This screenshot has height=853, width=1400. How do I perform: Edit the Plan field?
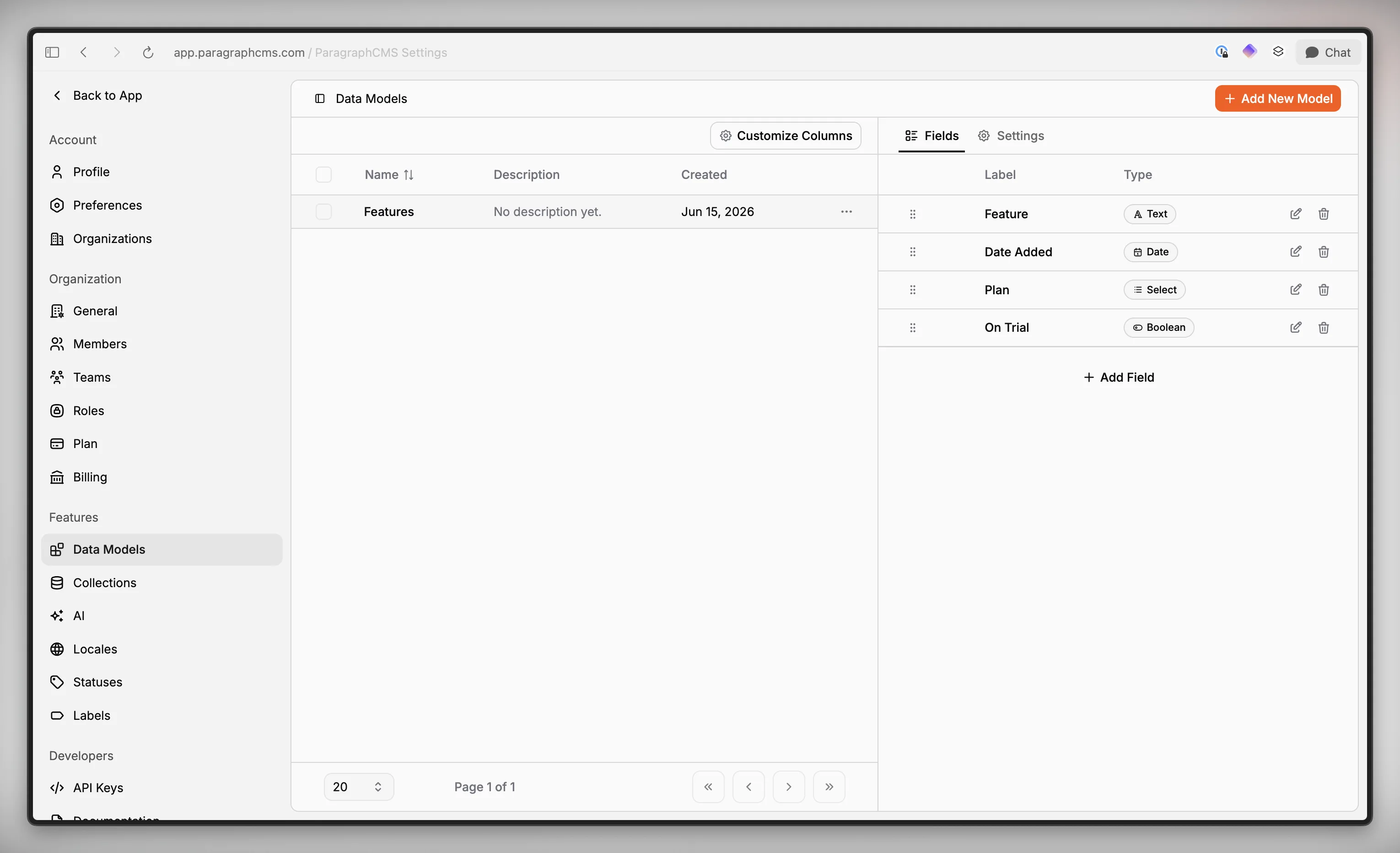[x=1295, y=290]
